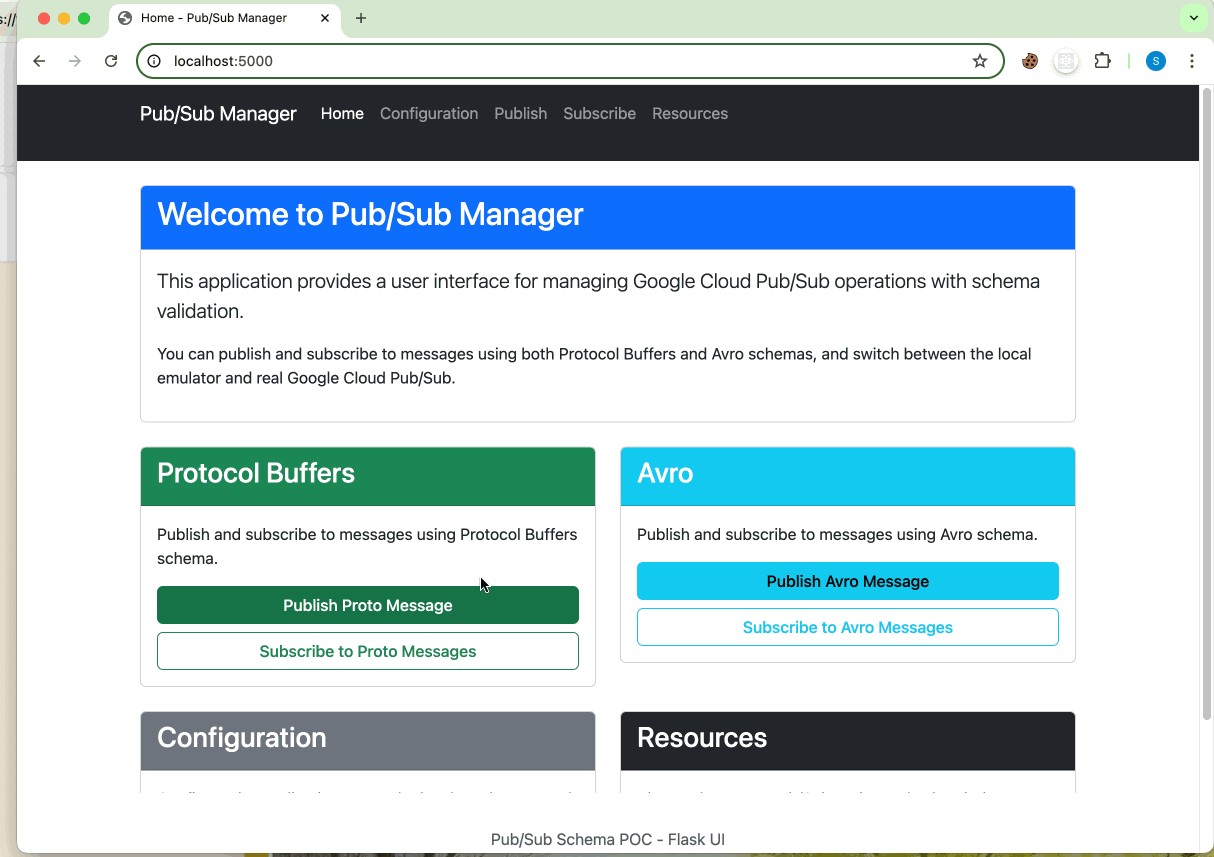
Task: Click the Publish Proto Message button
Action: click(368, 605)
